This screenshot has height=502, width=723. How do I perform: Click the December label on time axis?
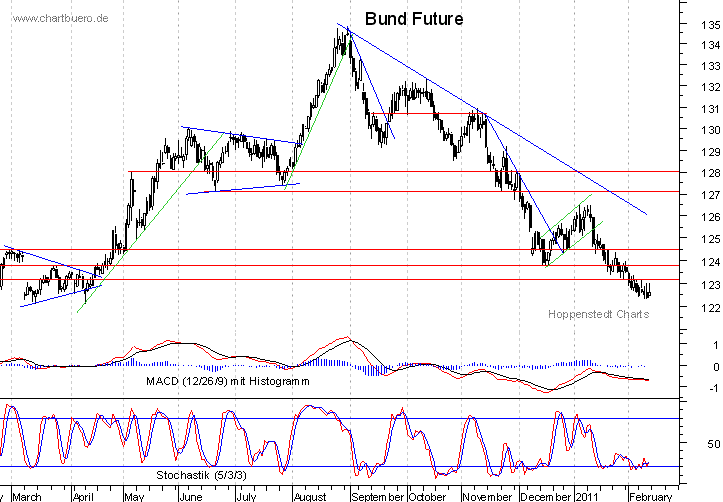click(x=546, y=497)
